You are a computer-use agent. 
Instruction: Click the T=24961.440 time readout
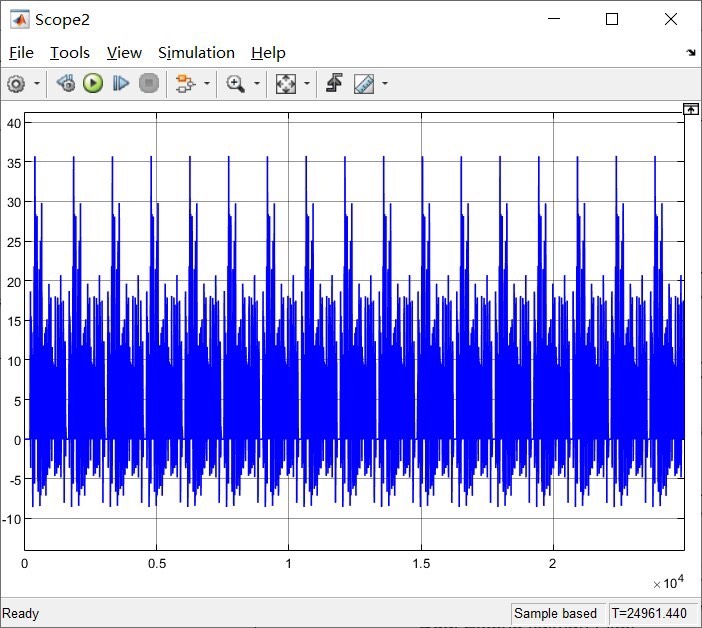point(649,613)
